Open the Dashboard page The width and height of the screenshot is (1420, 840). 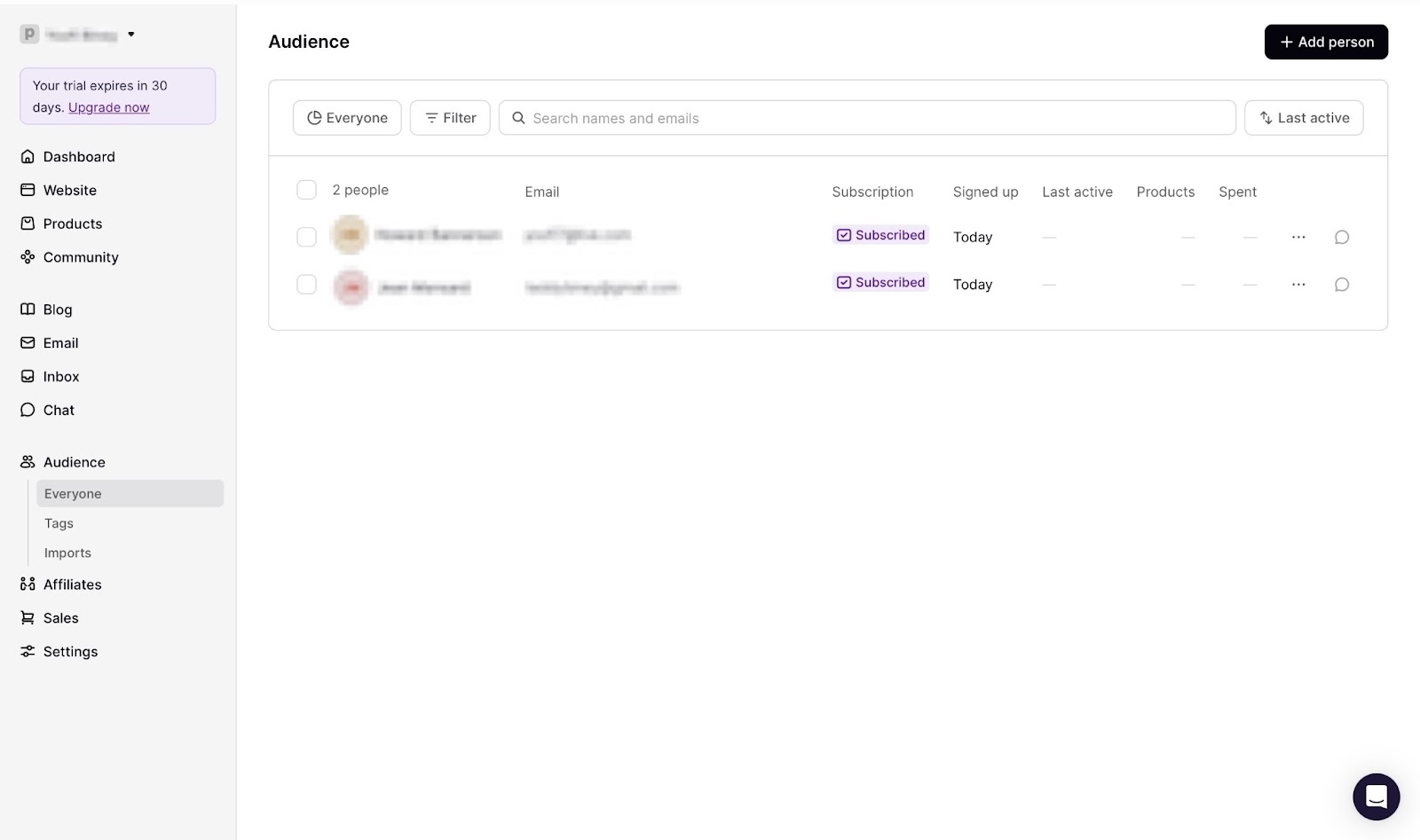click(x=67, y=157)
